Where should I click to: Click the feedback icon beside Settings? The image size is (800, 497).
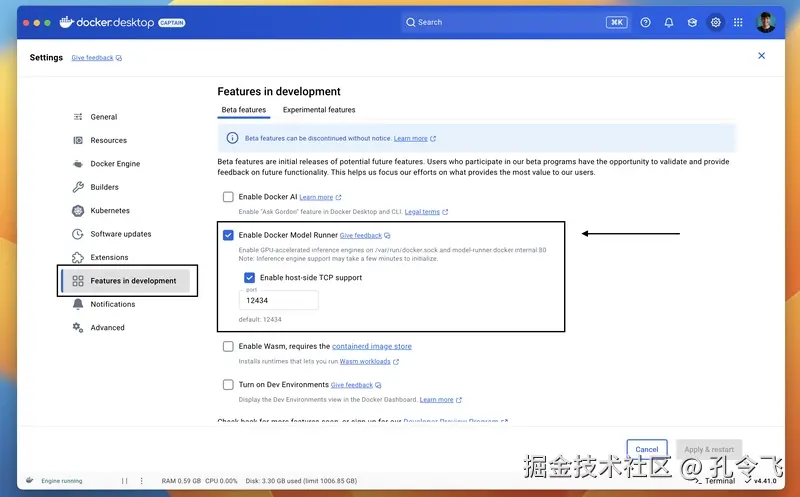(118, 58)
